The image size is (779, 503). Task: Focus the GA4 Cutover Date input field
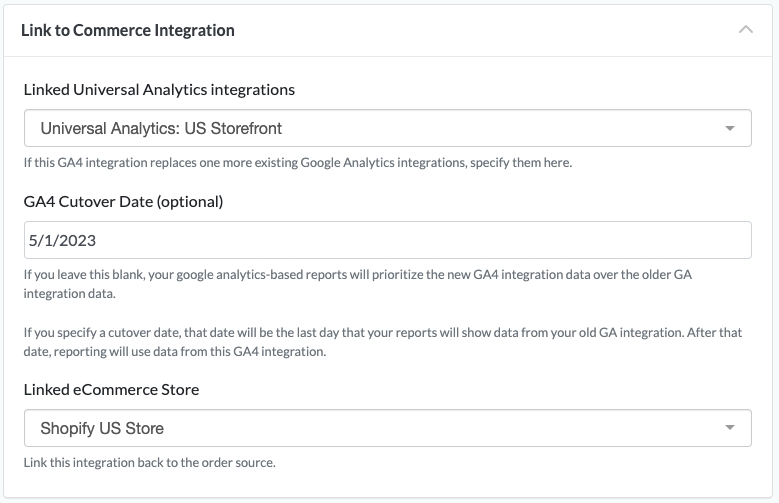click(387, 241)
